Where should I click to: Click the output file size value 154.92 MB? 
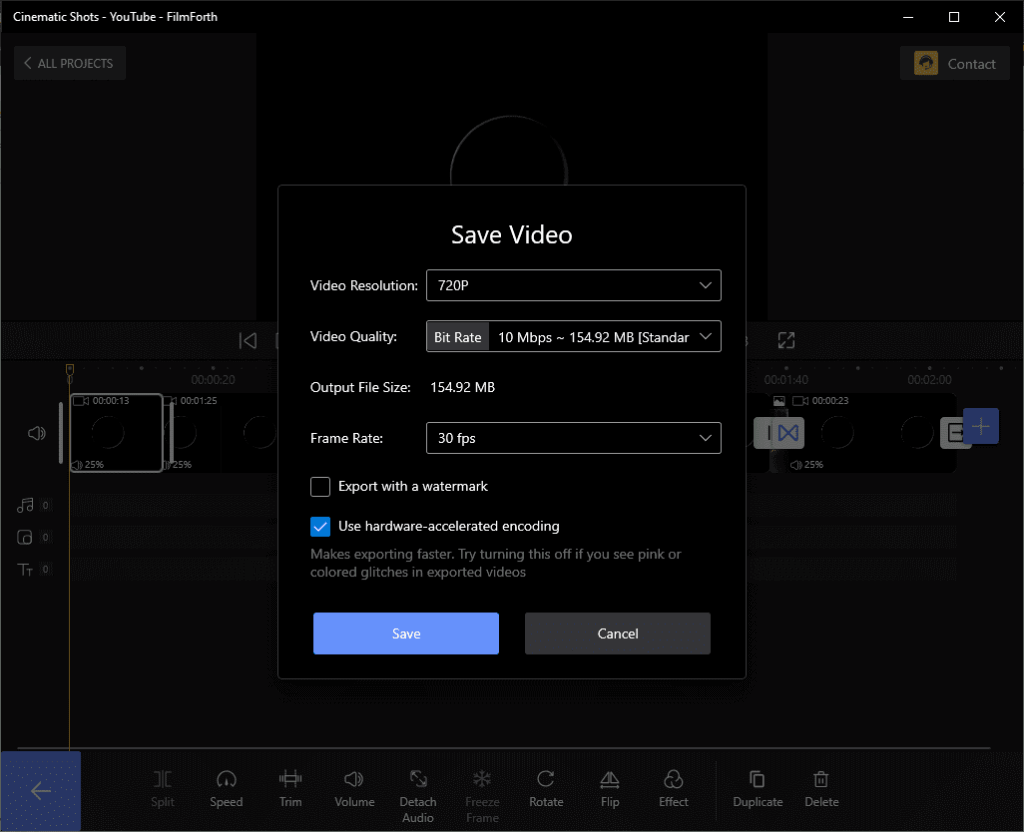coord(462,387)
